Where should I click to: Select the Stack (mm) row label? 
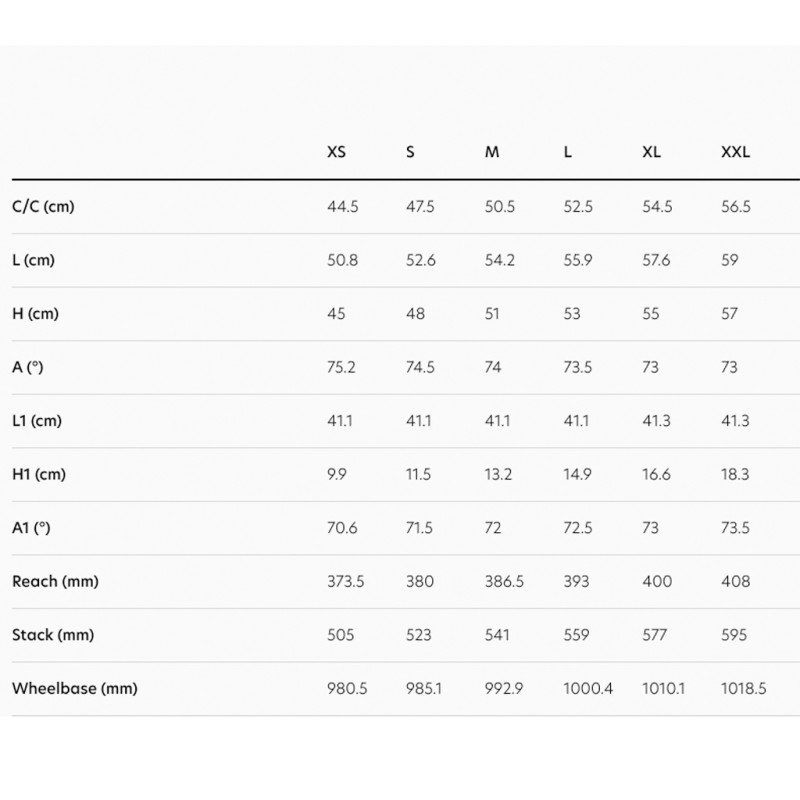pyautogui.click(x=52, y=635)
